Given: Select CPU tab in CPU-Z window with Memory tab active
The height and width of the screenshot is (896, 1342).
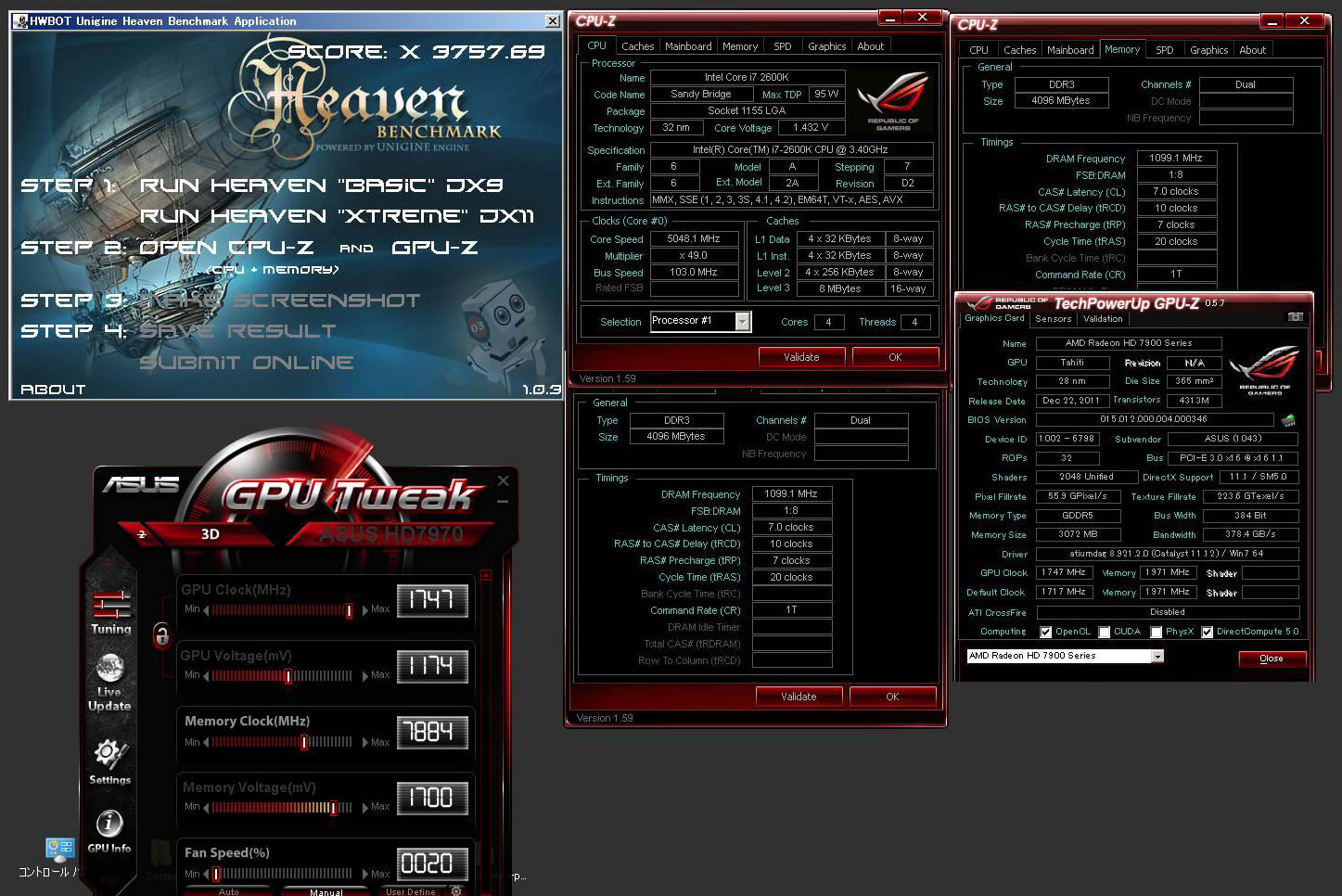Looking at the screenshot, I should (x=978, y=50).
